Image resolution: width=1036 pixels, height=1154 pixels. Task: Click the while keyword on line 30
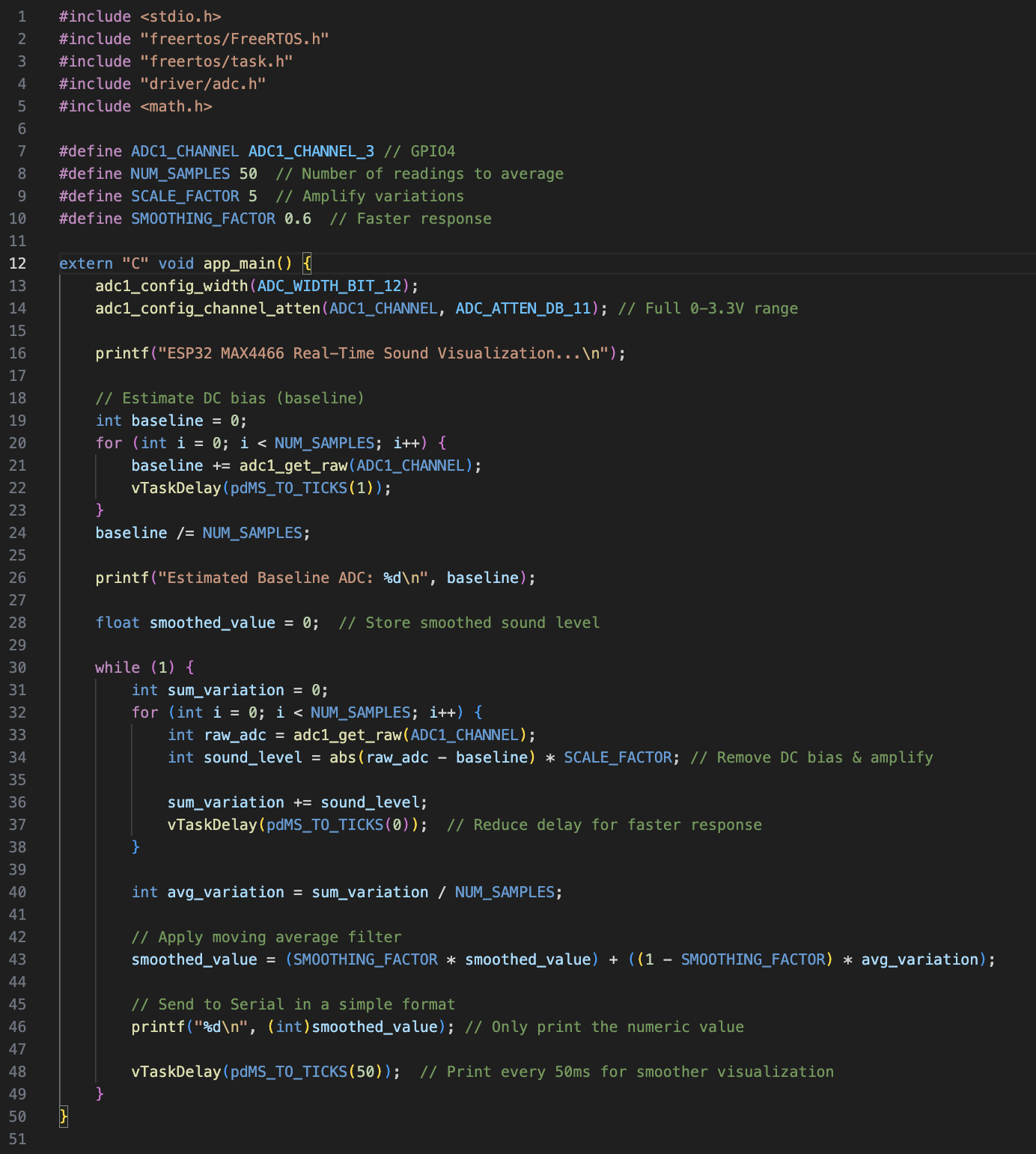coord(118,668)
